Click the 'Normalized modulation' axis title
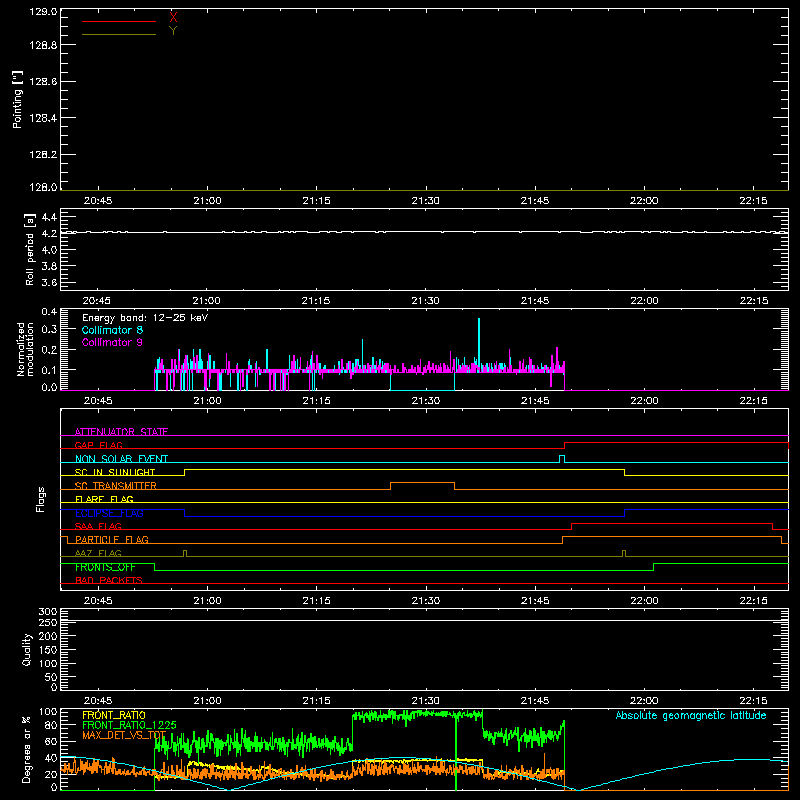800x800 pixels. coord(24,349)
